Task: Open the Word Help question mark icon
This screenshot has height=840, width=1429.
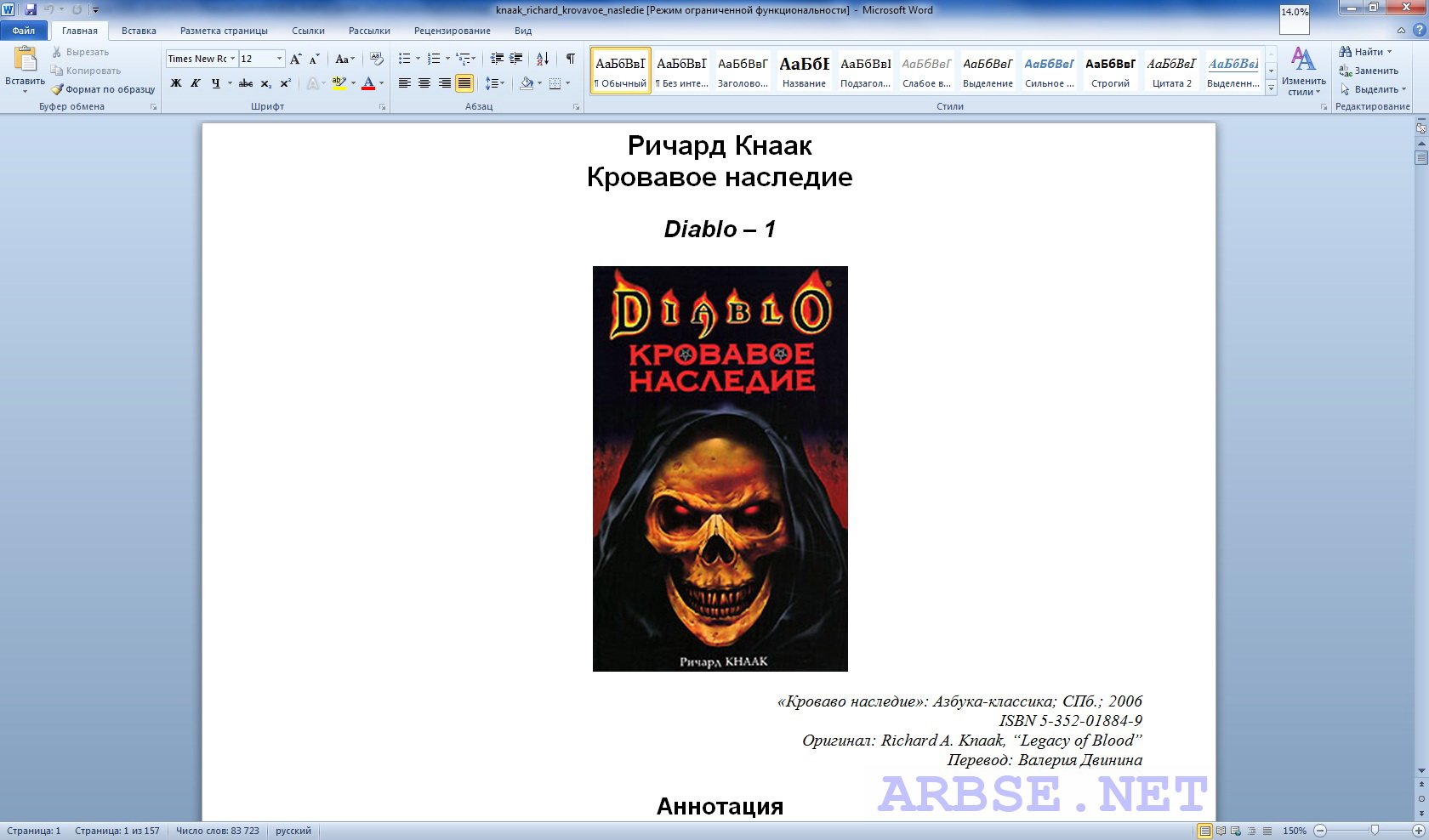Action: point(1419,31)
